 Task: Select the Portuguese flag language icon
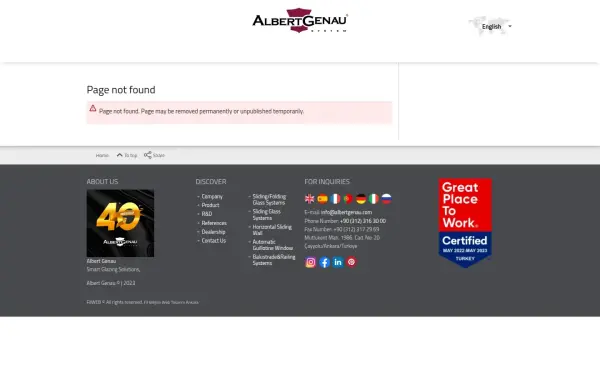[x=348, y=199]
